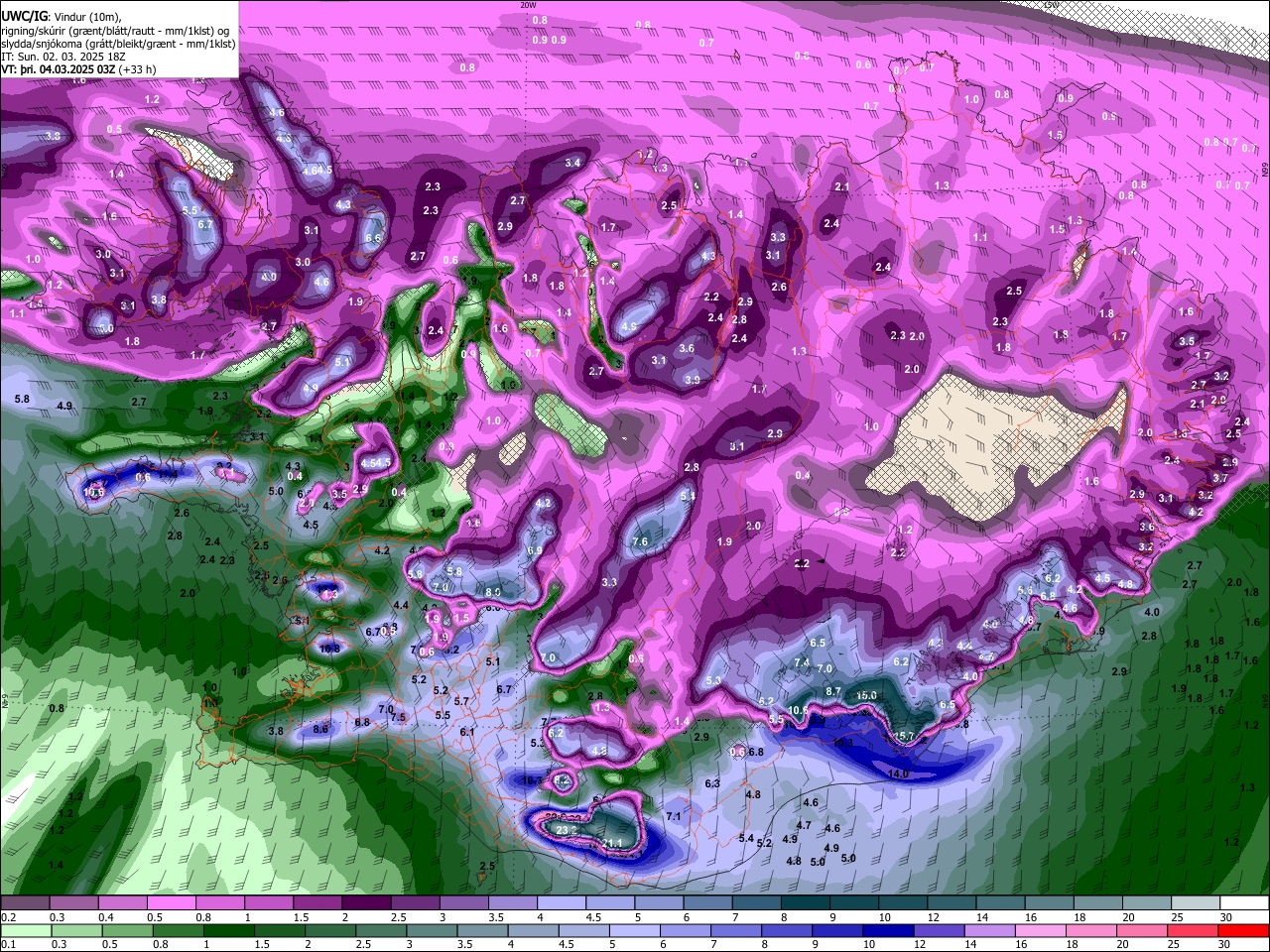Image resolution: width=1270 pixels, height=952 pixels.
Task: Click the 8.6 precipitation value on the map
Action: coord(320,729)
